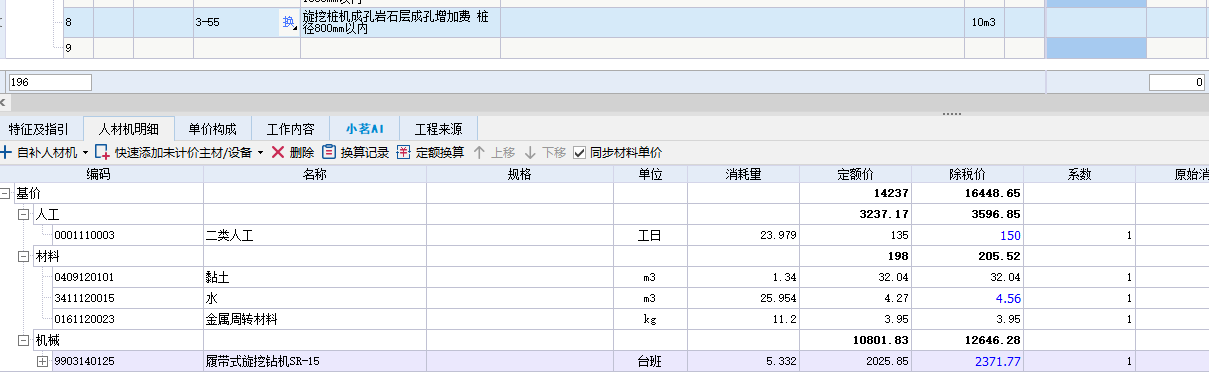The width and height of the screenshot is (1209, 384).
Task: Click the 定额换算 icon
Action: pyautogui.click(x=404, y=153)
